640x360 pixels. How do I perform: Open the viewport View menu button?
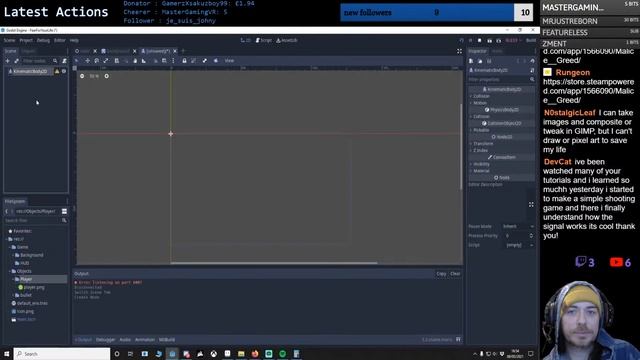click(x=229, y=61)
